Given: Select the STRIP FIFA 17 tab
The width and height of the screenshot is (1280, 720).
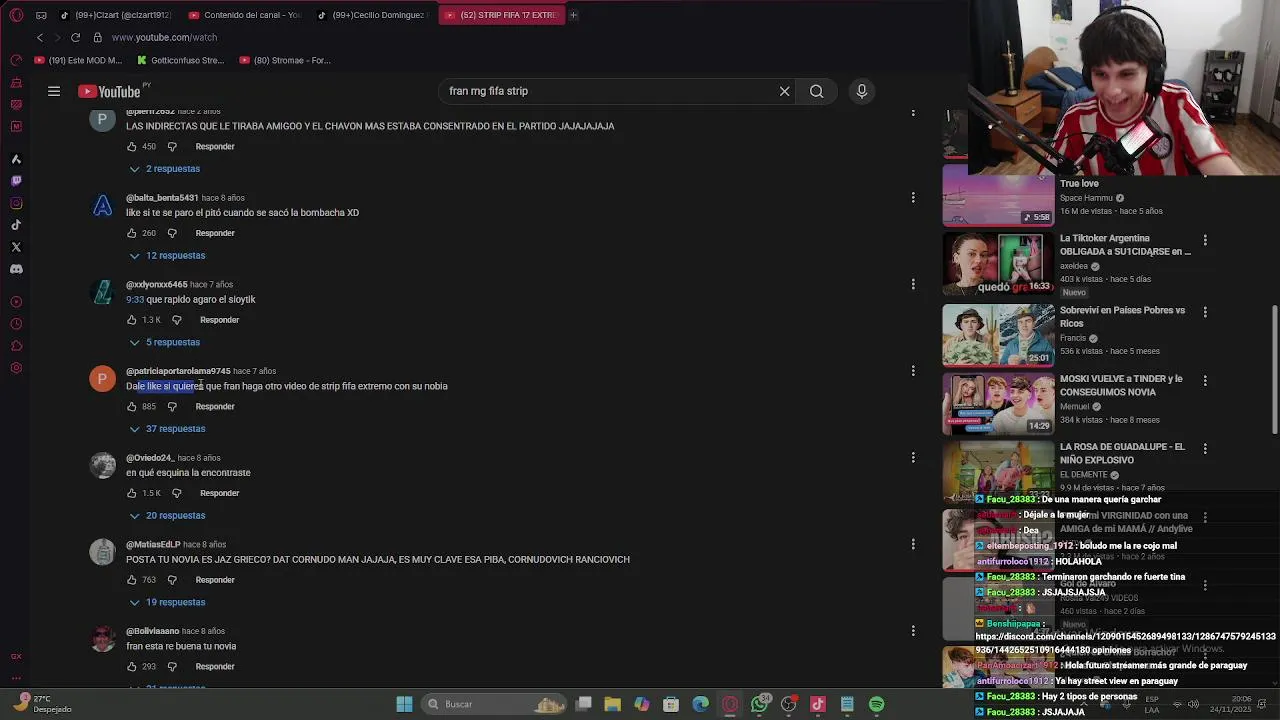Looking at the screenshot, I should (502, 15).
